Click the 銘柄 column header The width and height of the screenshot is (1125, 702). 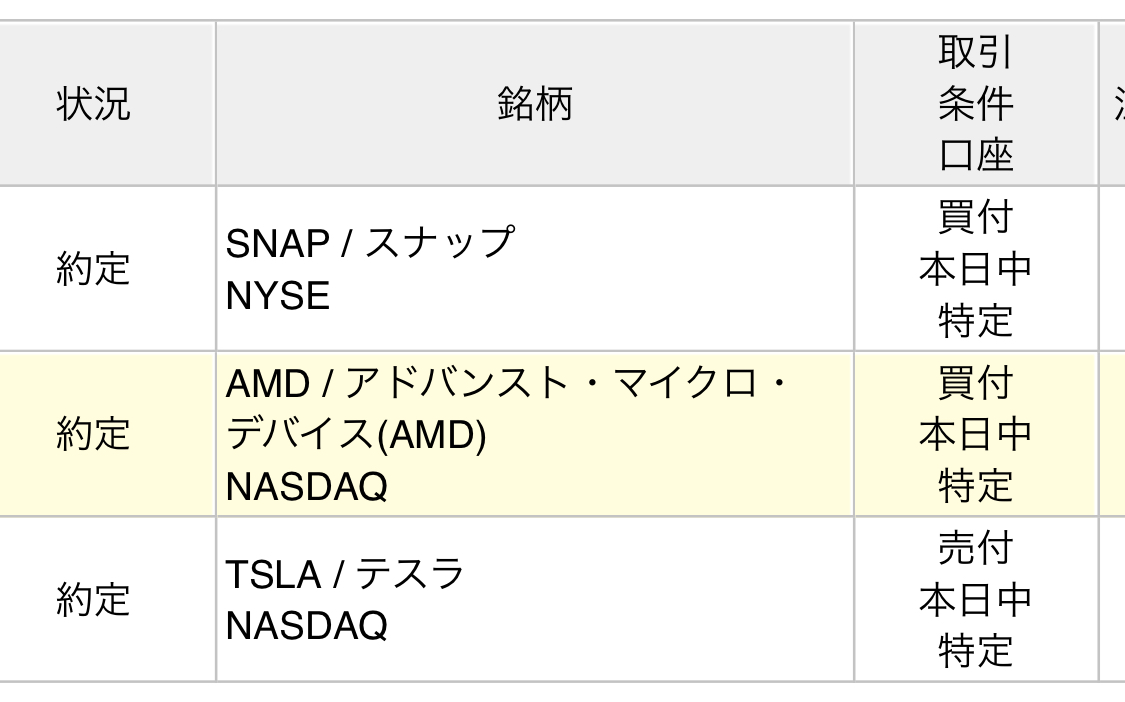pos(534,104)
